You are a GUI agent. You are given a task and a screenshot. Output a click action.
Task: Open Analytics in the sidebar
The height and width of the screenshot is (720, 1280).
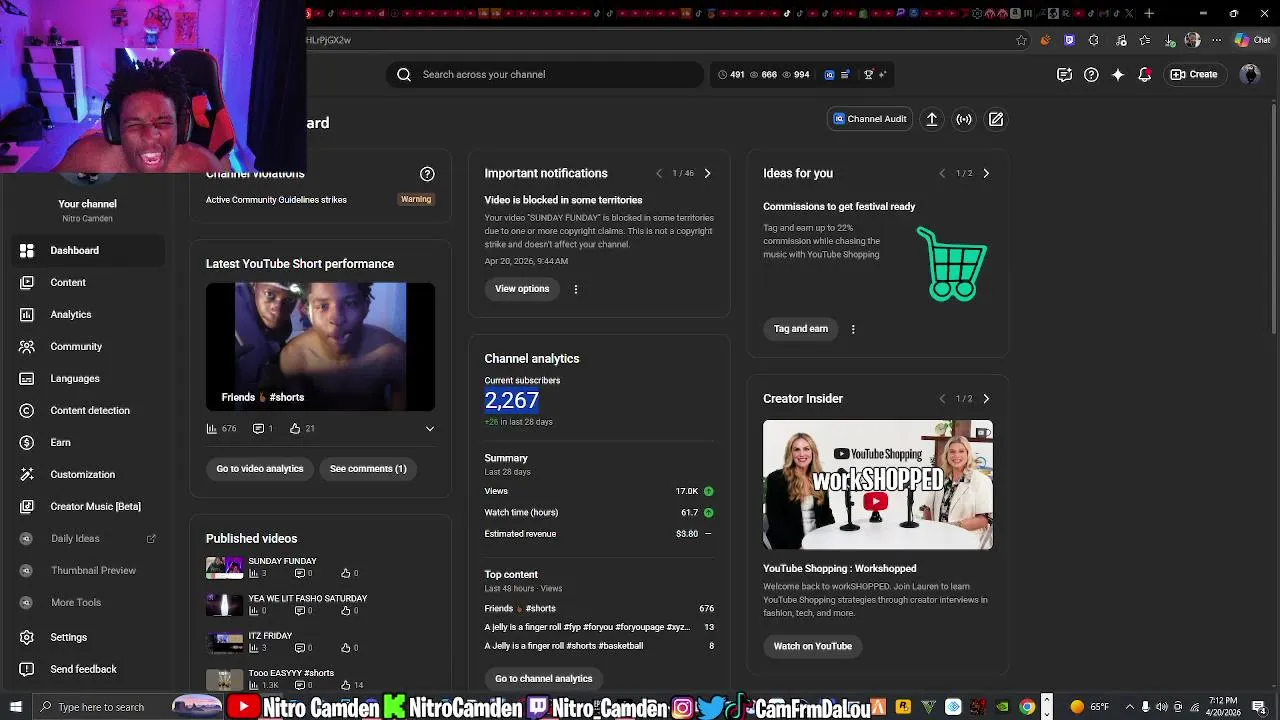(88, 315)
